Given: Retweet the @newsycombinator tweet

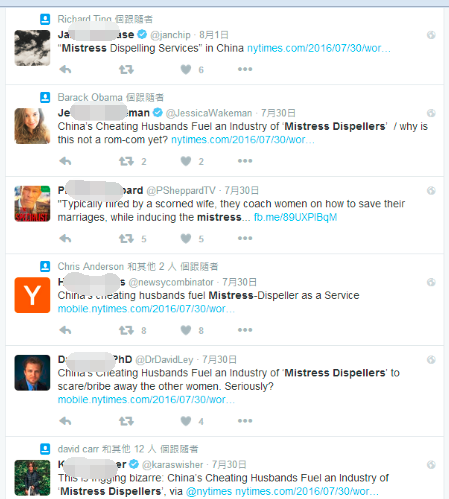Looking at the screenshot, I should click(126, 330).
